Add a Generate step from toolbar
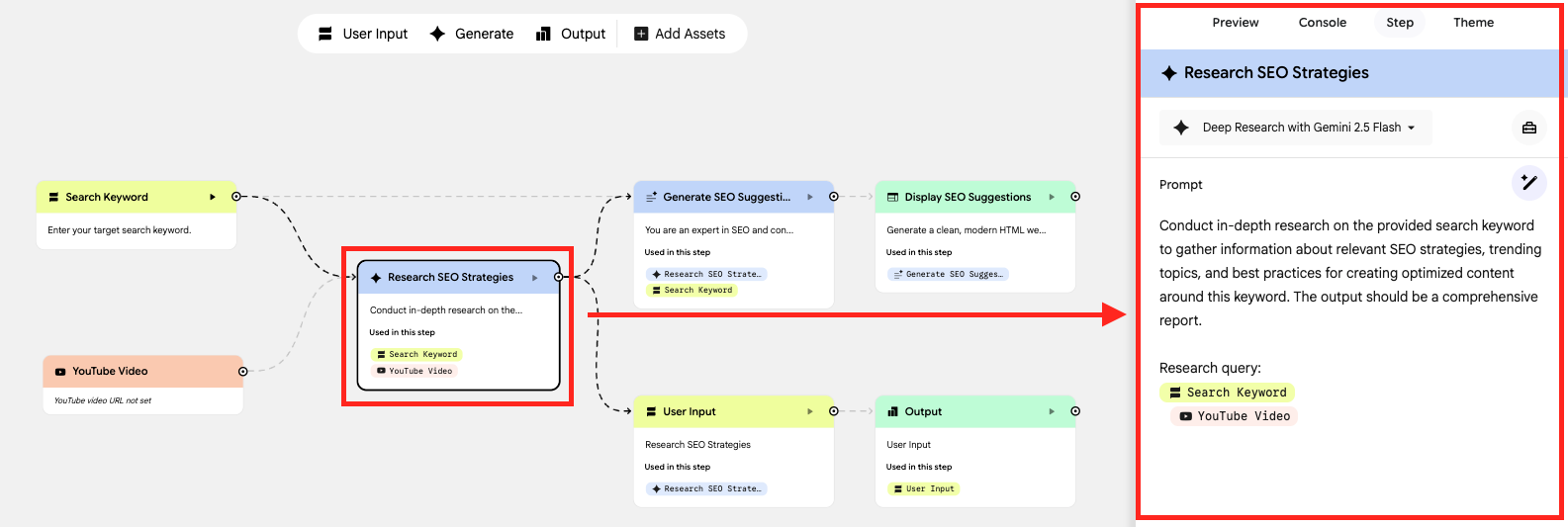This screenshot has width=1568, height=527. pos(472,34)
